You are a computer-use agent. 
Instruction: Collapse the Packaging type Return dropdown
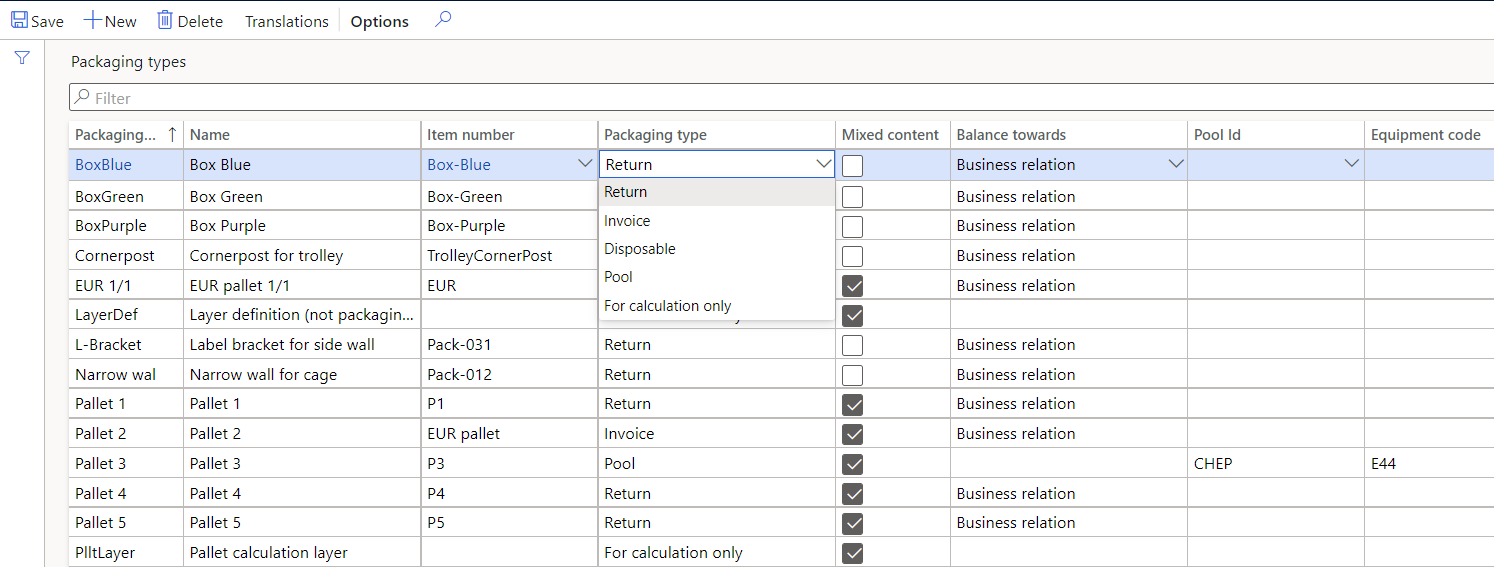(824, 164)
